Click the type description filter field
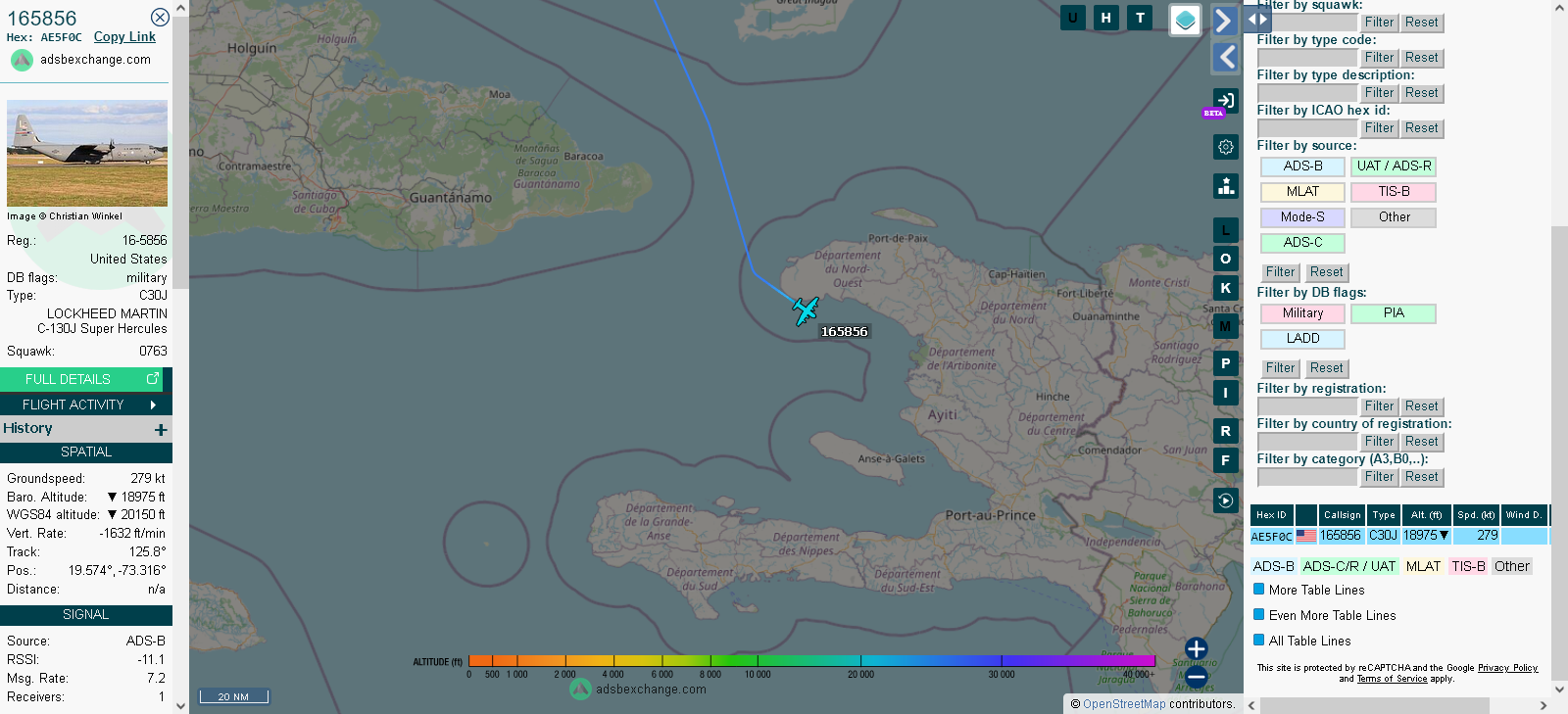1568x714 pixels. pos(1307,93)
